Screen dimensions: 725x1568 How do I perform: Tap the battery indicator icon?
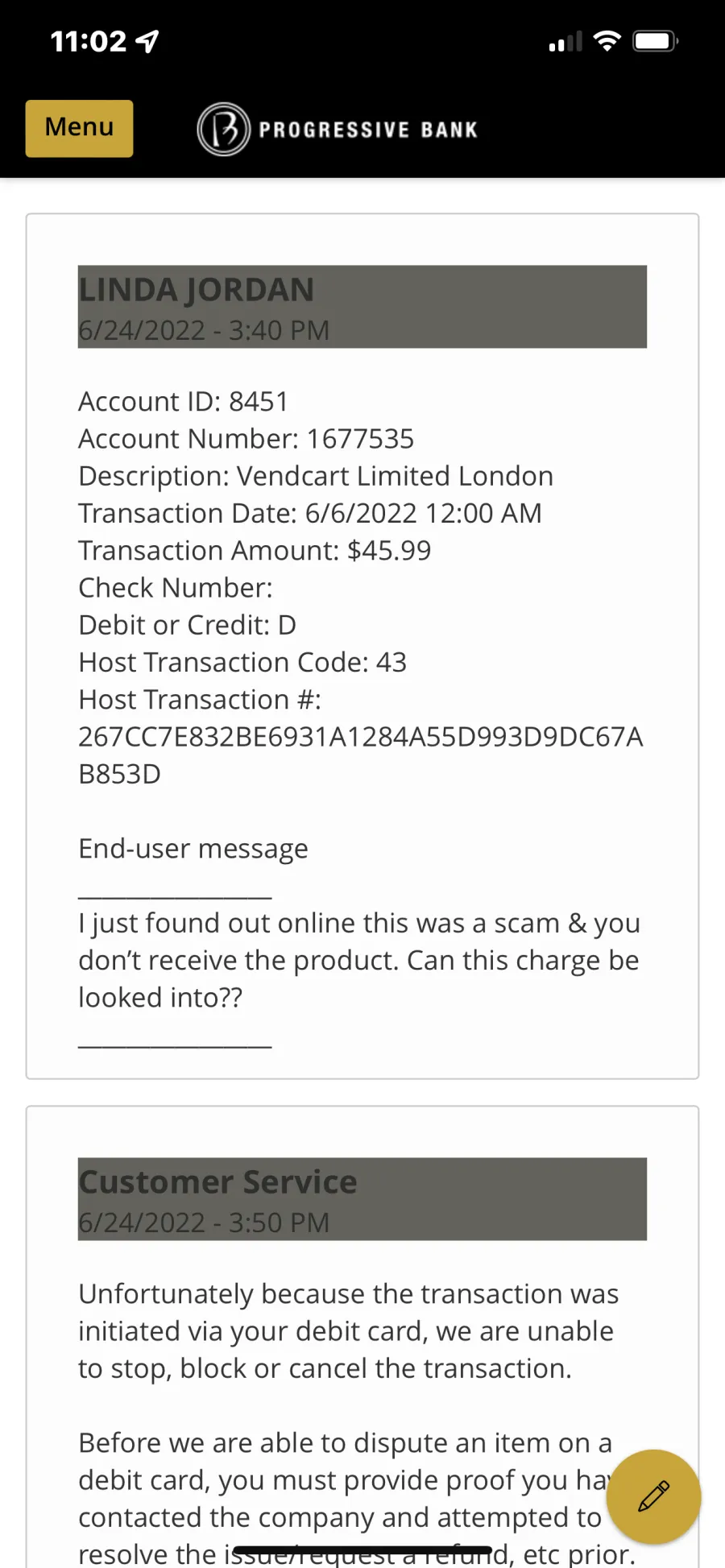[x=656, y=41]
